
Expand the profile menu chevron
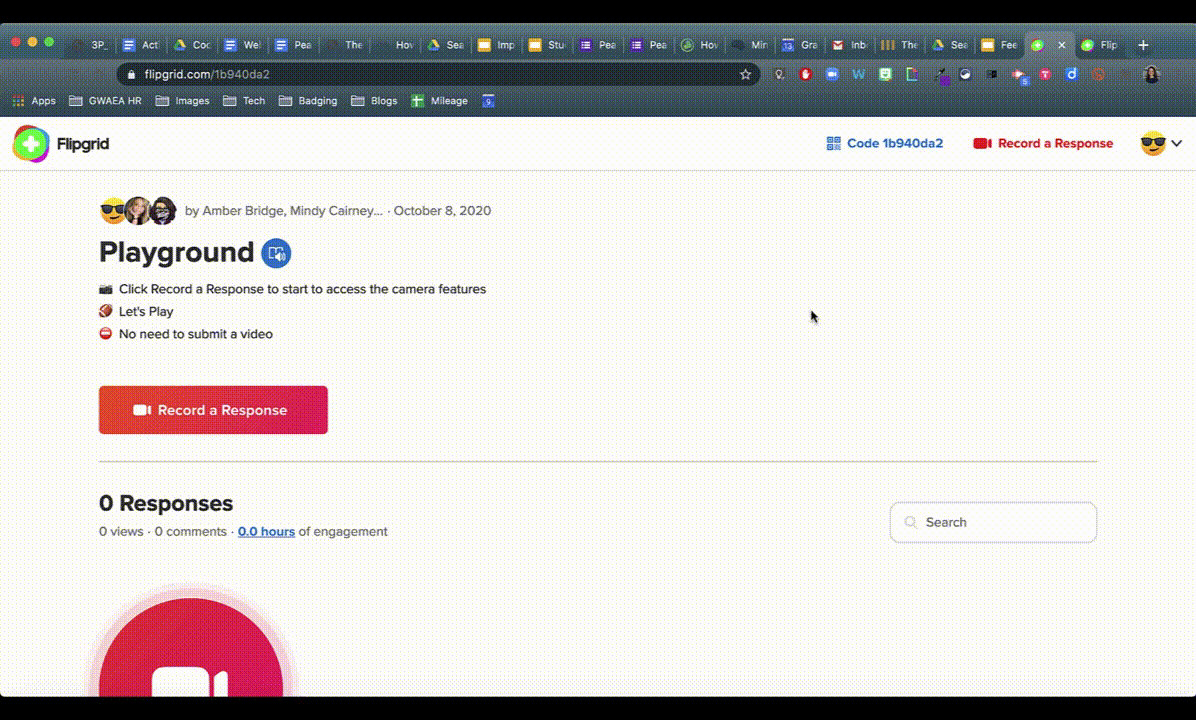[x=1177, y=143]
